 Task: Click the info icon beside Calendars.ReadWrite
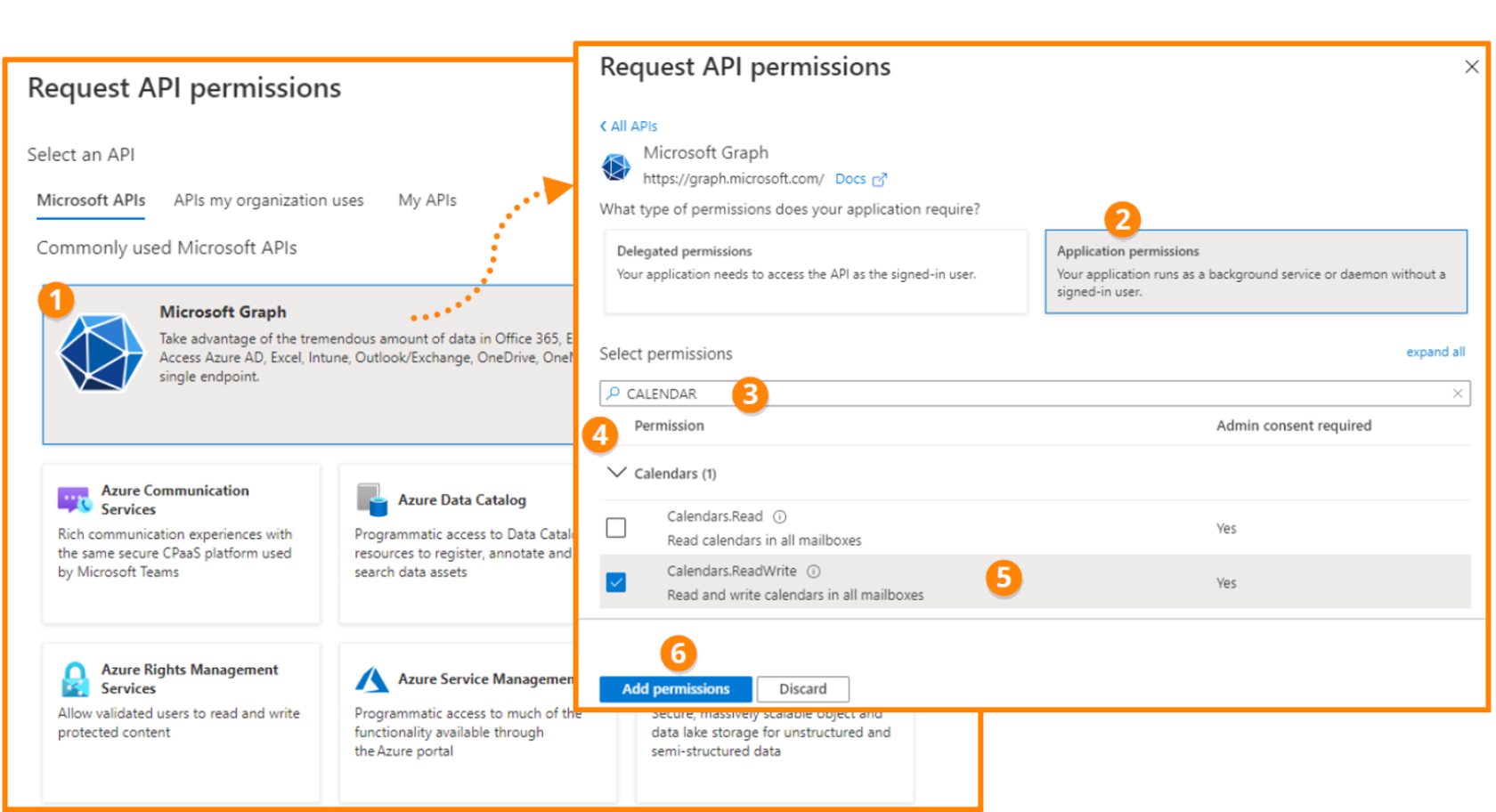[x=813, y=572]
